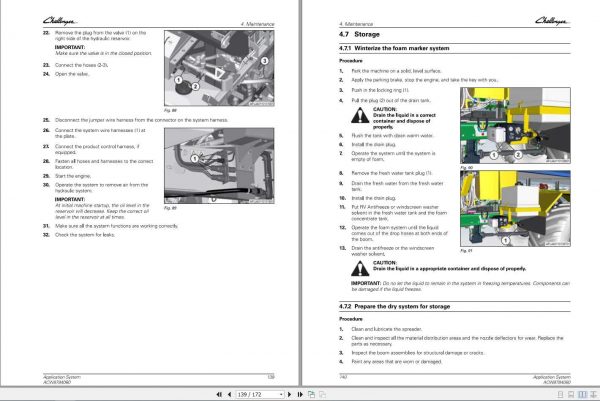
Task: Select two-page facing view
Action: [x=582, y=394]
